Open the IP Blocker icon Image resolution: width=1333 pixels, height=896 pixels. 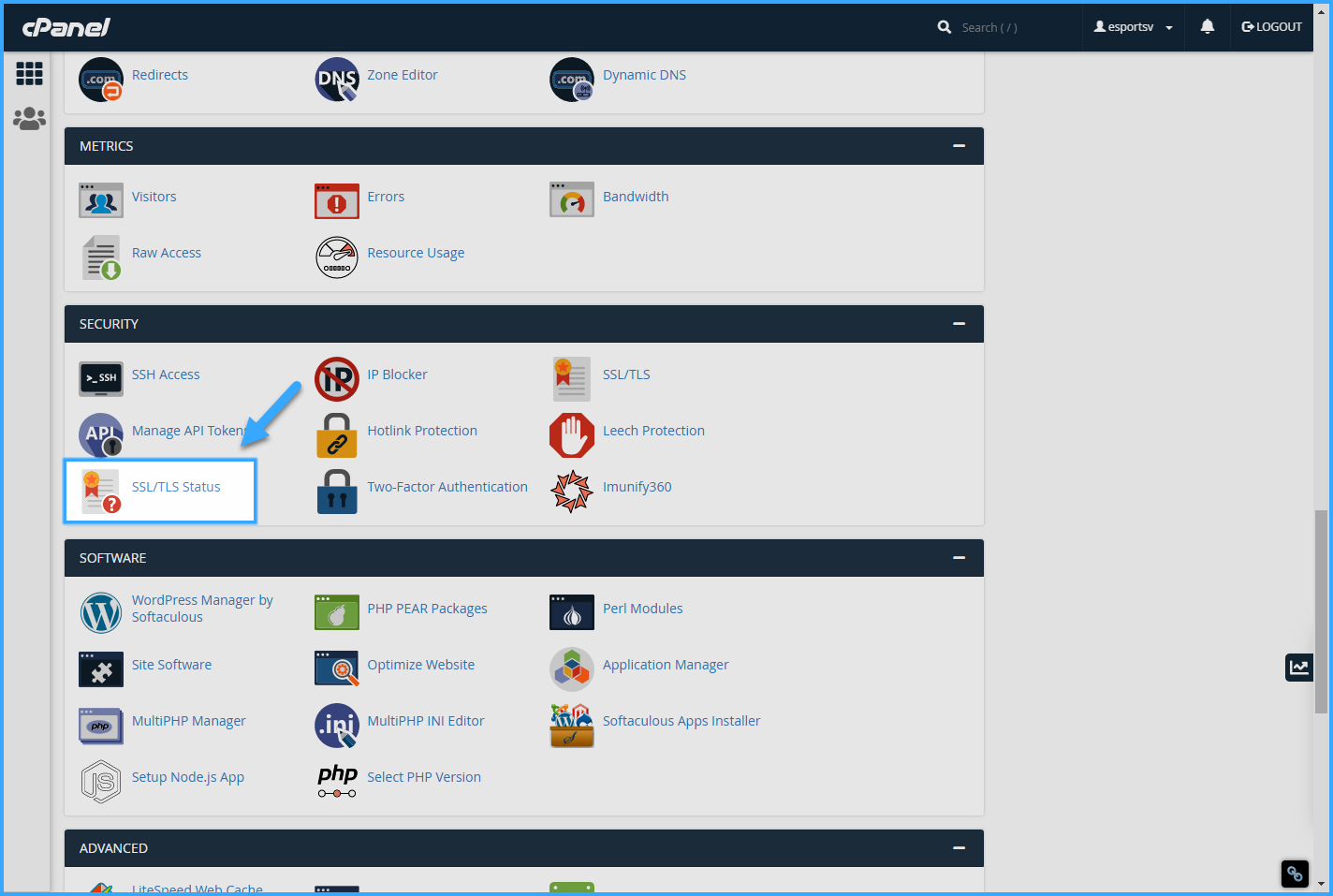[337, 379]
